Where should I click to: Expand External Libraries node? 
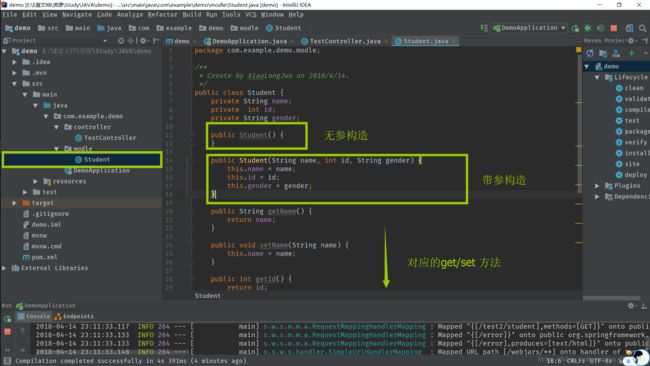(4, 268)
